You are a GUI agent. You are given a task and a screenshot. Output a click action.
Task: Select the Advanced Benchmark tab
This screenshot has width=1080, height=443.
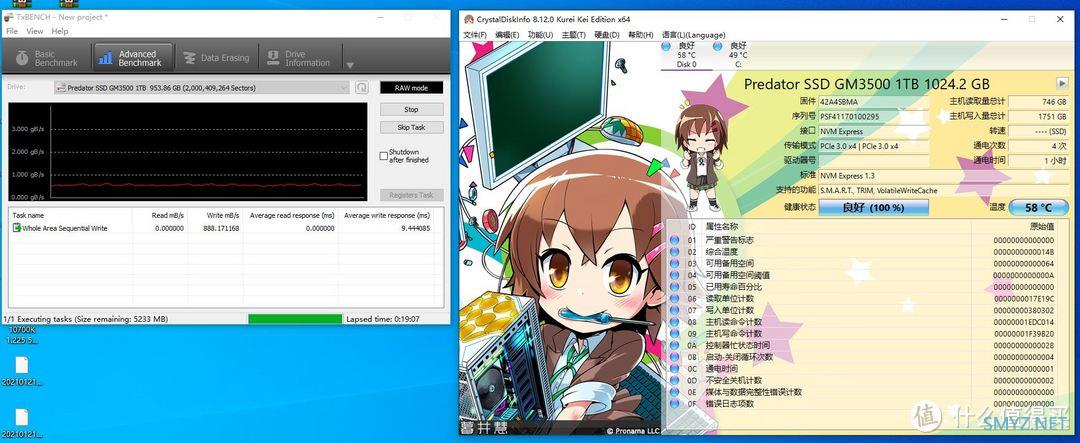(x=132, y=58)
